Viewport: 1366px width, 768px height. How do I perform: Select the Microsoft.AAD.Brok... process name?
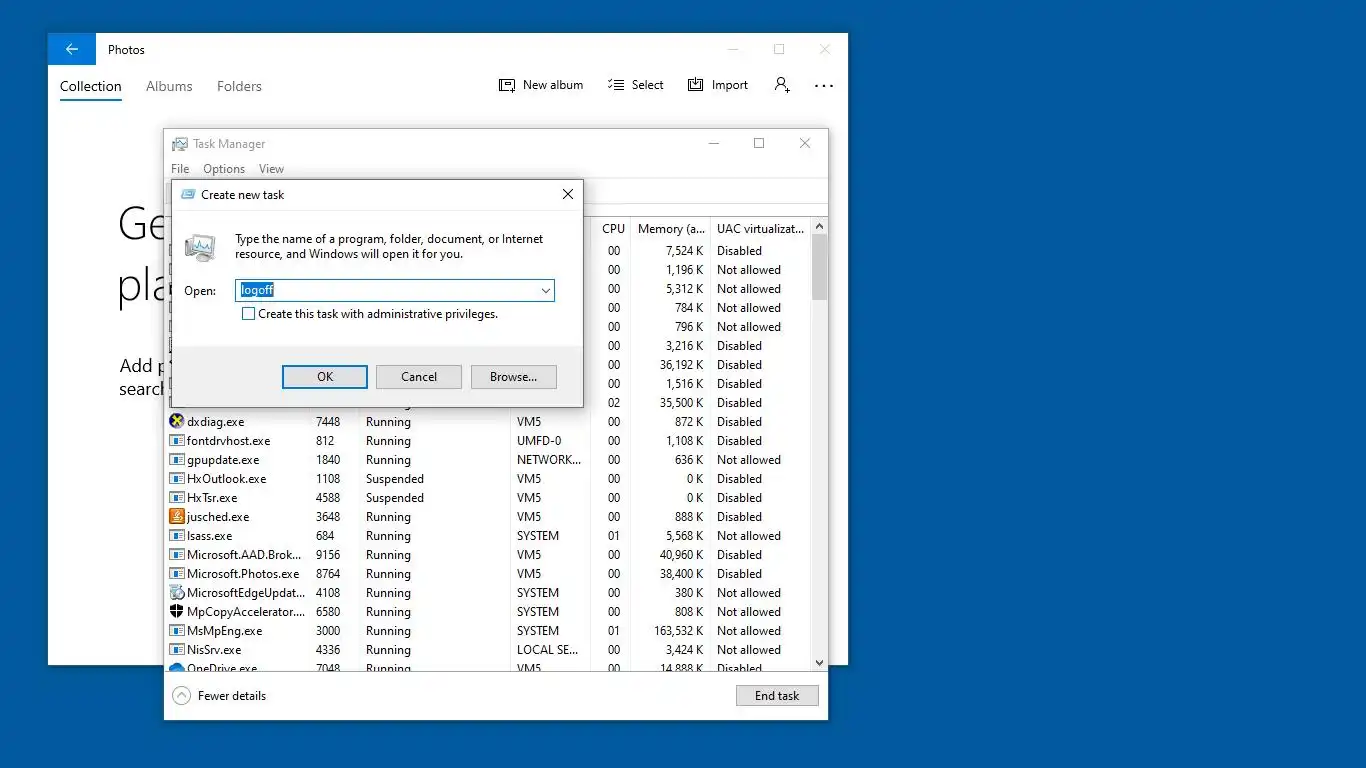click(245, 555)
